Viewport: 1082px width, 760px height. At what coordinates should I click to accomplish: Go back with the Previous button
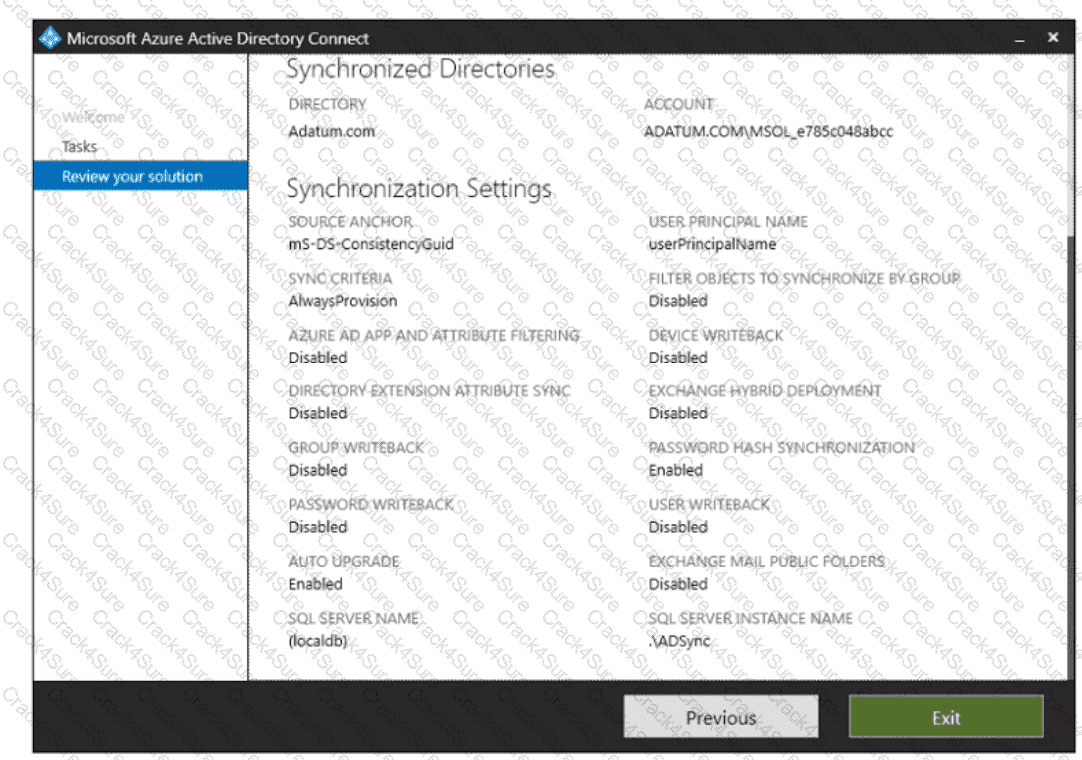721,717
